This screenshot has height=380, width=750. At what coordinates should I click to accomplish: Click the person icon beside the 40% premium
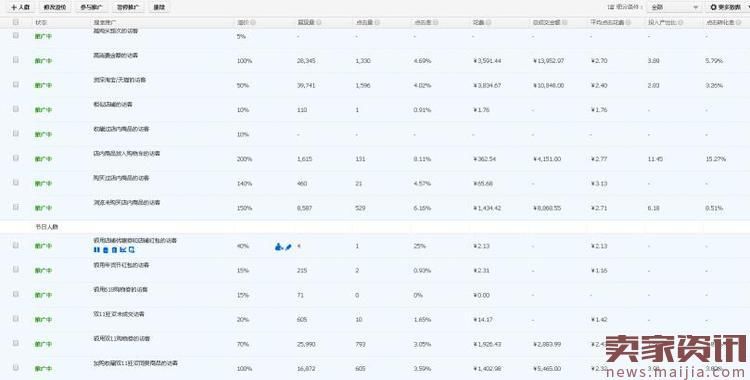click(x=279, y=247)
